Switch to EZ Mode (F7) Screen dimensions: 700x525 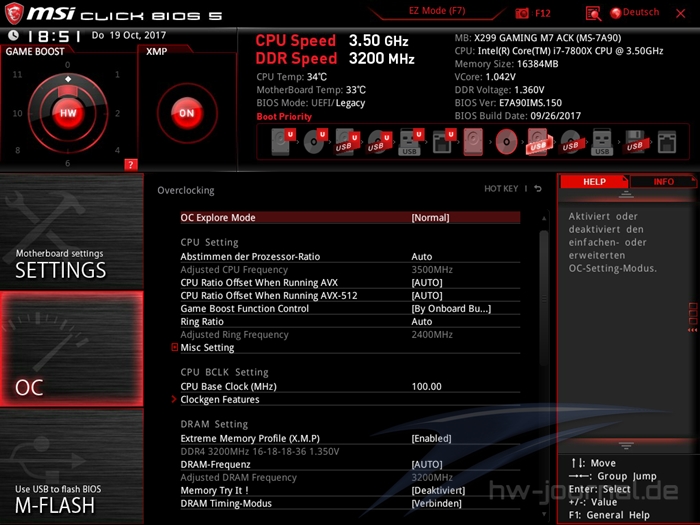click(x=437, y=11)
